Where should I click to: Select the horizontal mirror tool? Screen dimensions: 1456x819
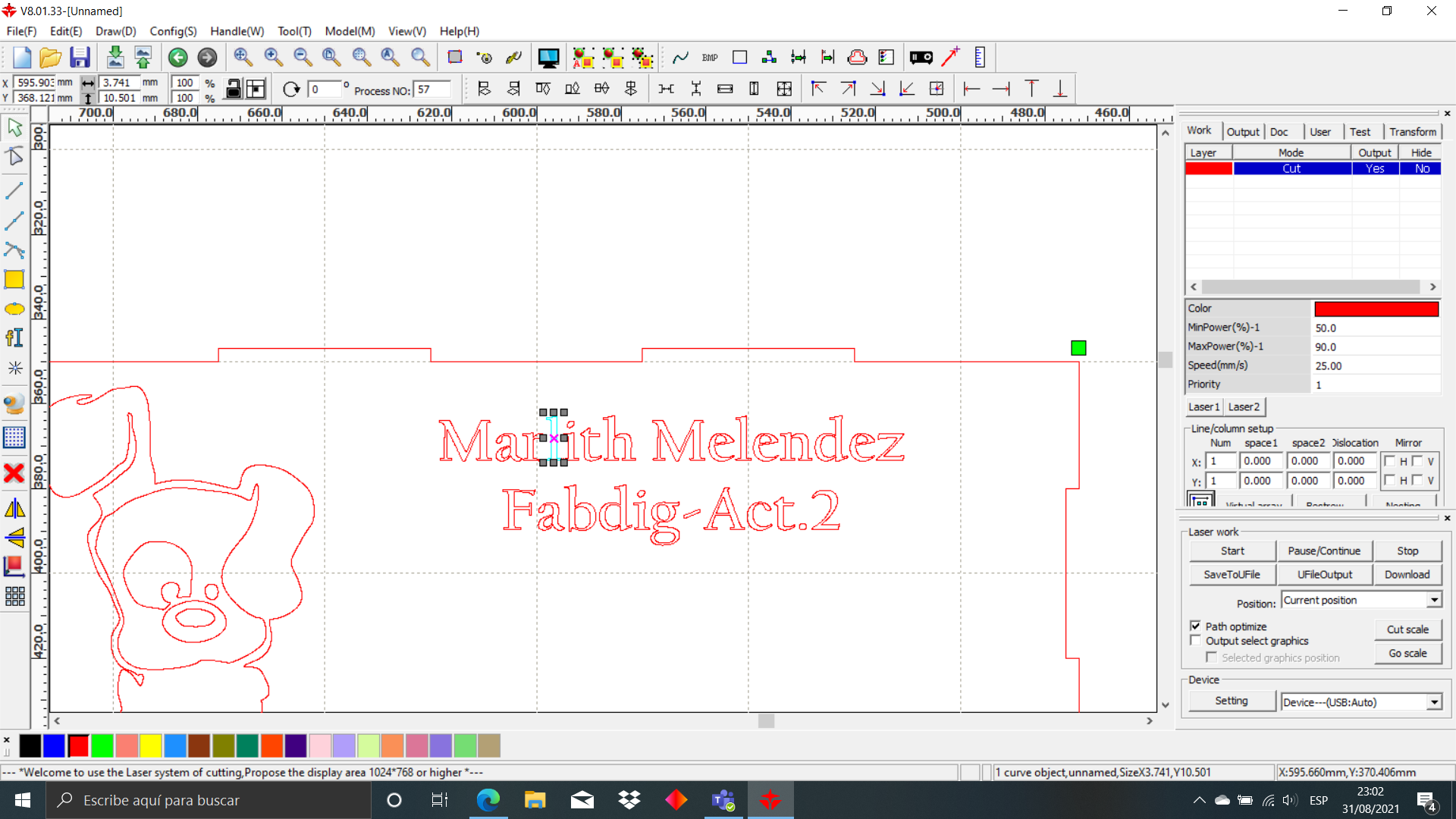point(14,508)
